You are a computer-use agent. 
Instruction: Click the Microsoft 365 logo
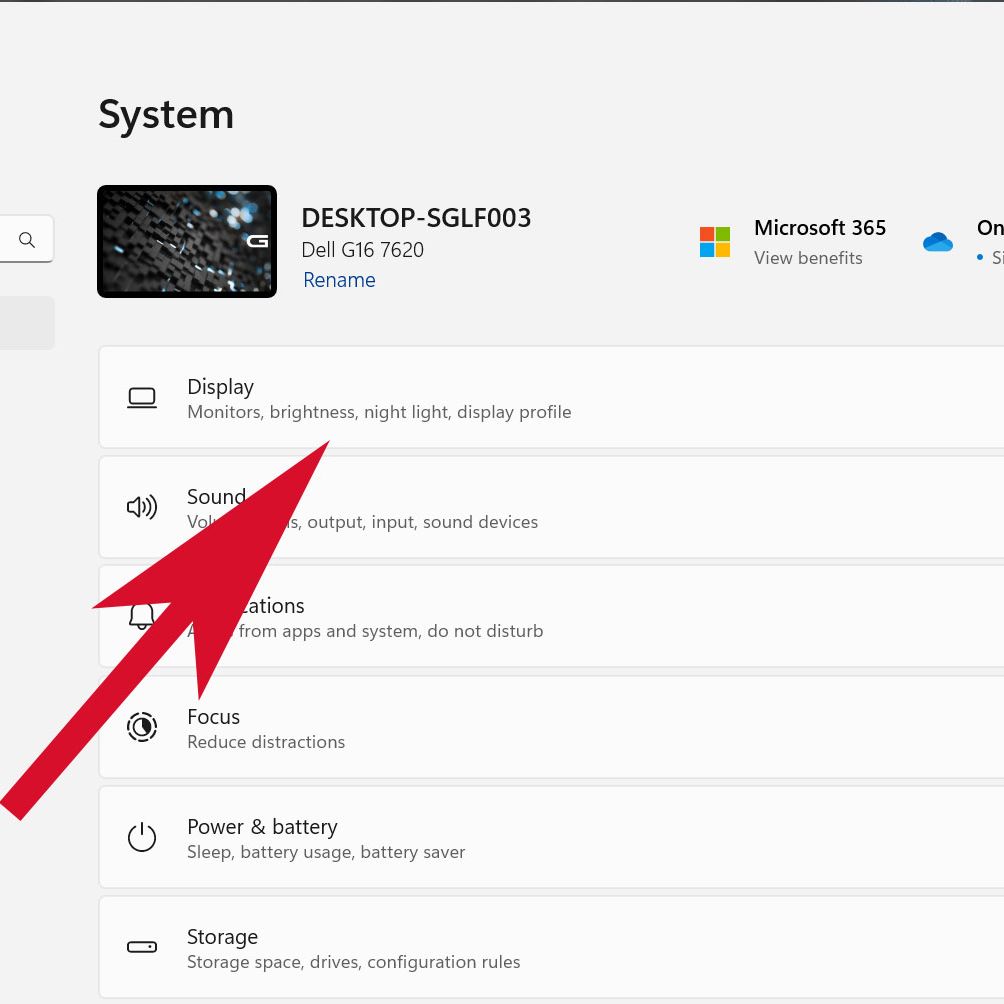pyautogui.click(x=715, y=242)
